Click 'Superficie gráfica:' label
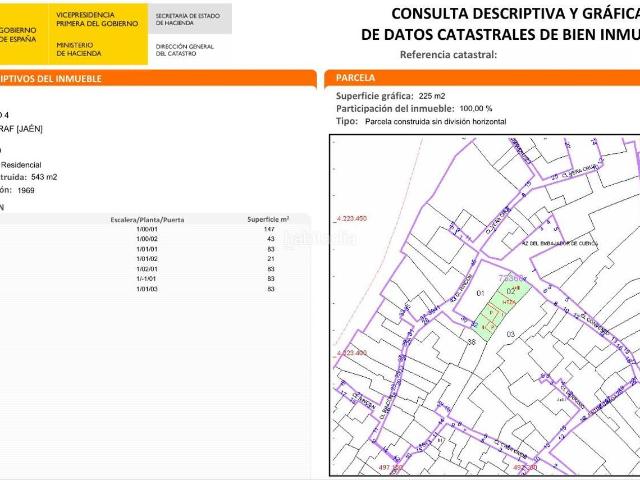This screenshot has width=640, height=480. [x=375, y=96]
